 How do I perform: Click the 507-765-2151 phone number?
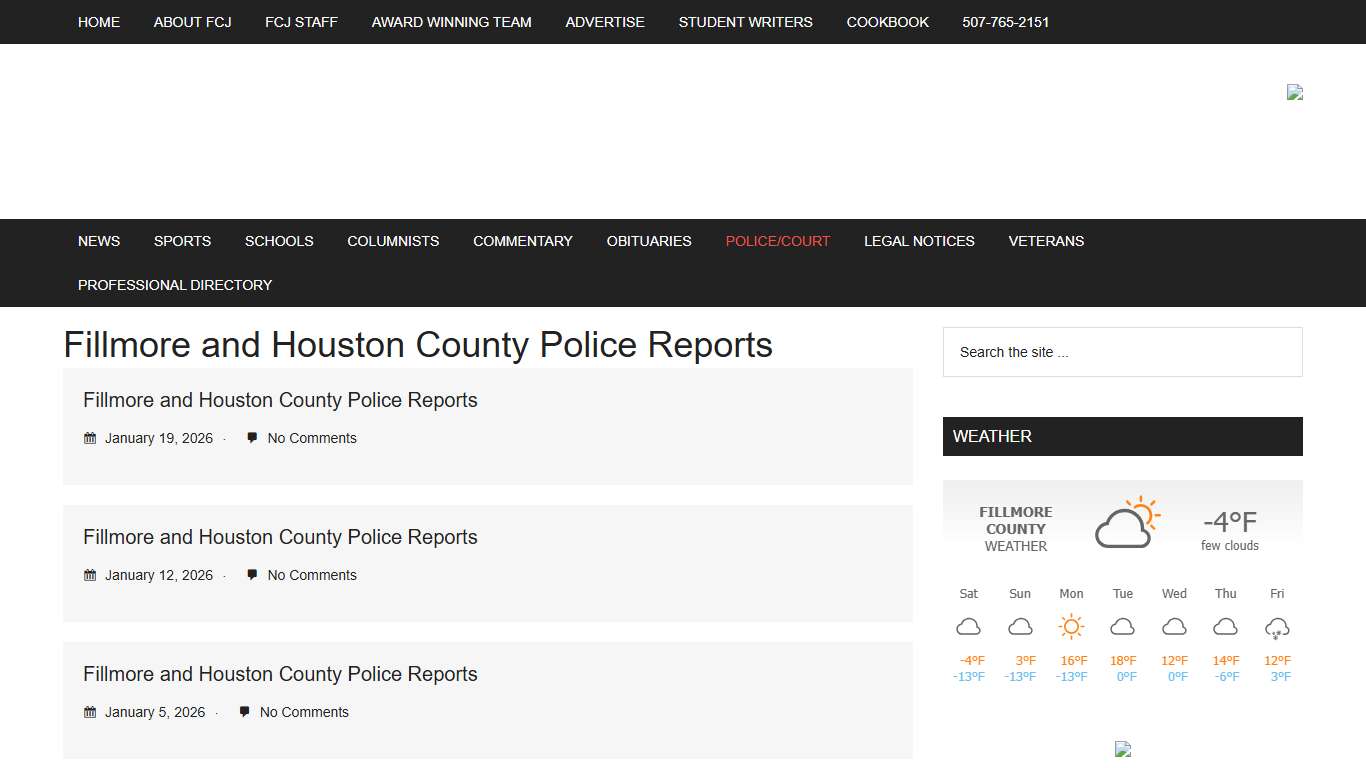click(x=1005, y=21)
